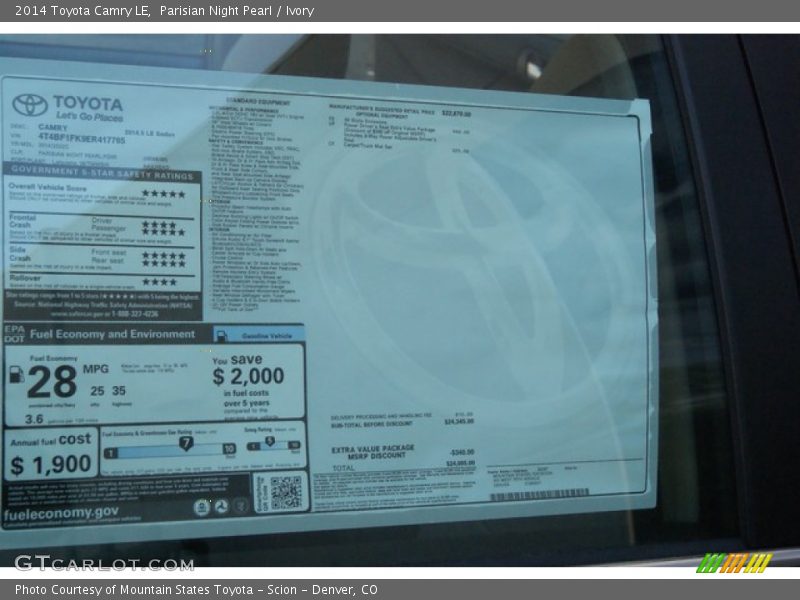800x600 pixels.
Task: Click the 'Overall Vehicle Score' label
Action: click(x=47, y=188)
